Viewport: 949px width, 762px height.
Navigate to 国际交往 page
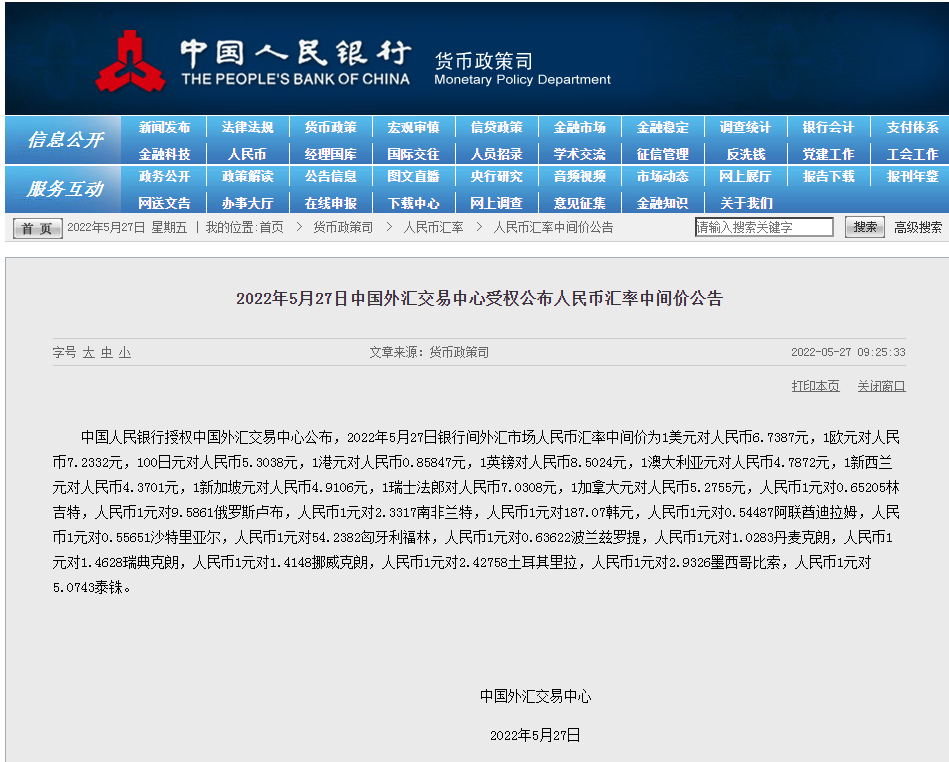click(x=413, y=154)
